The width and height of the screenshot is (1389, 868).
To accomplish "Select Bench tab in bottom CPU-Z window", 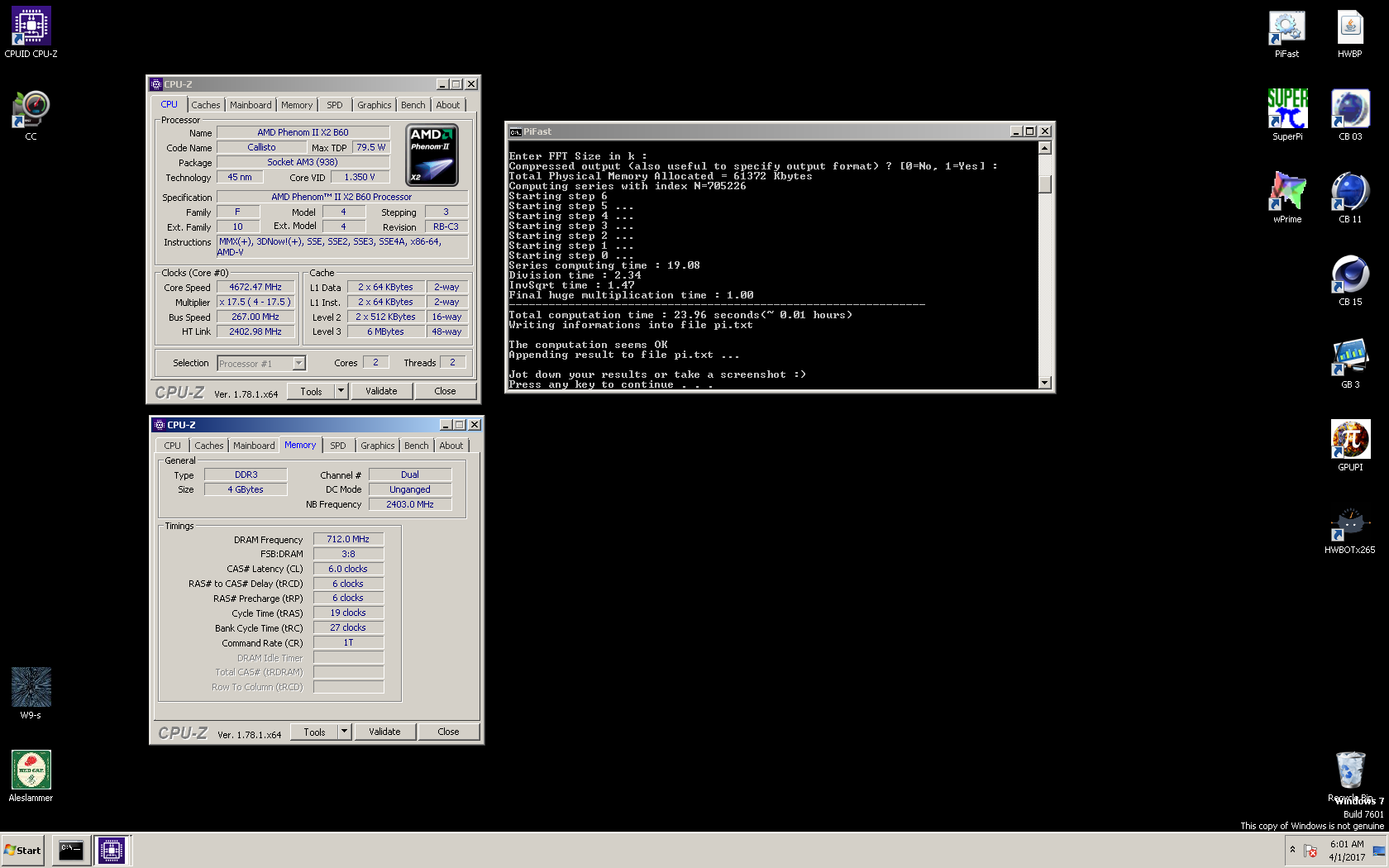I will click(417, 446).
